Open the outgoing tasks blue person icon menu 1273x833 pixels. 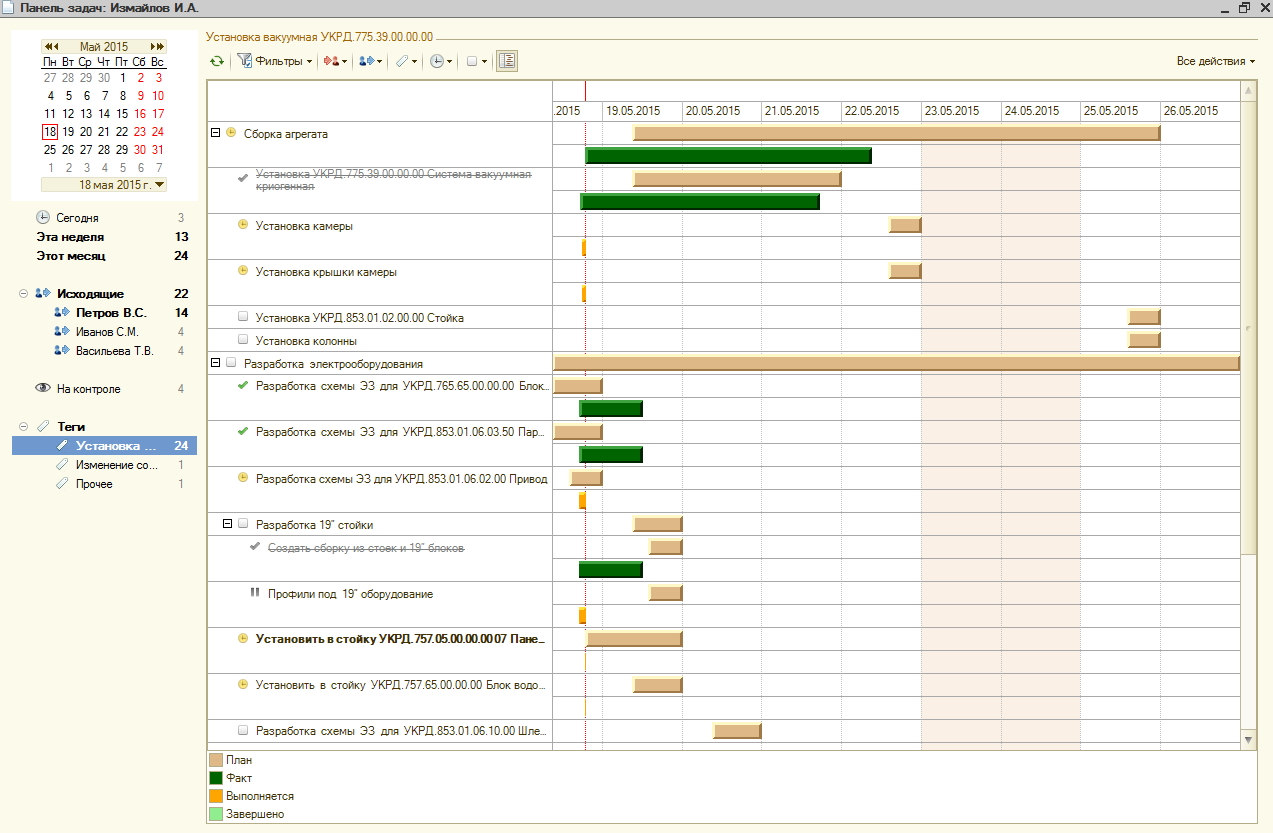370,61
